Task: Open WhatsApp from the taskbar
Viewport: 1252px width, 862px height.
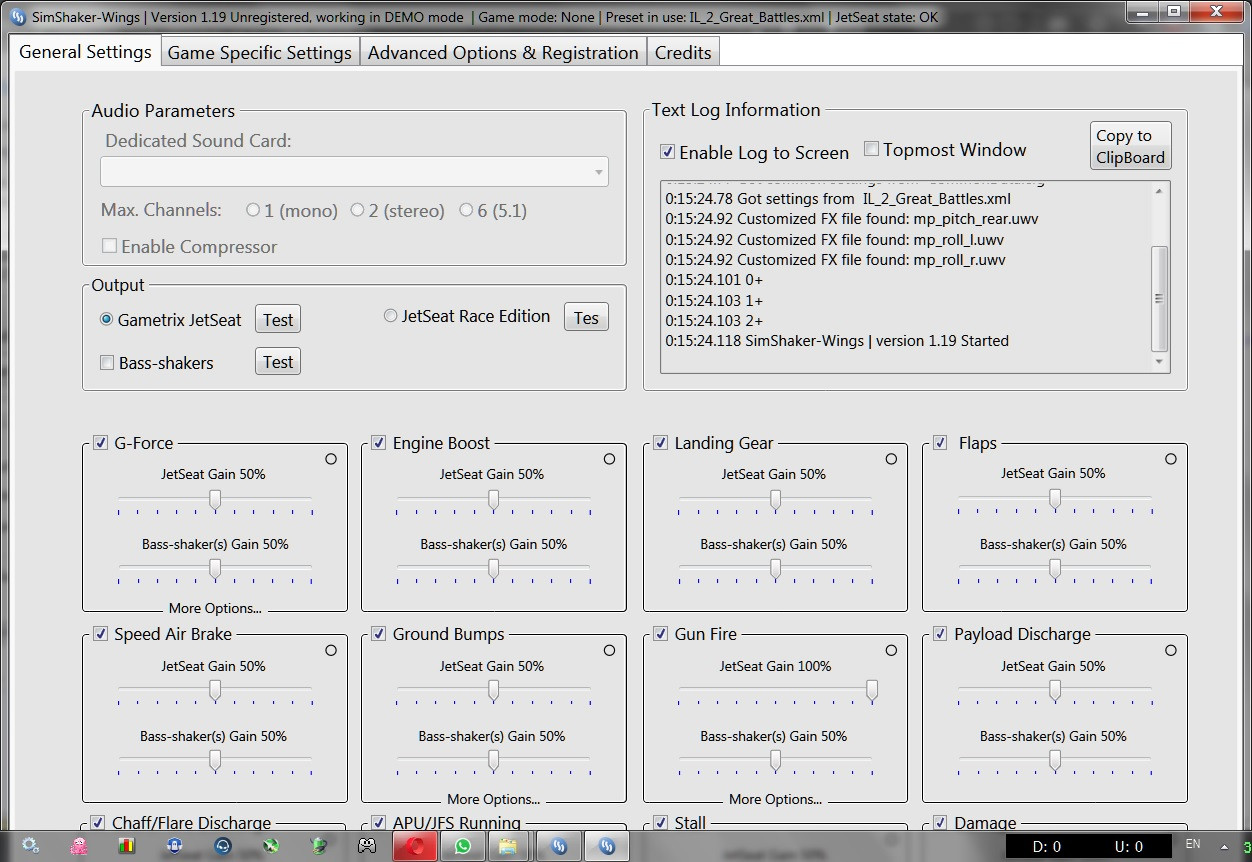Action: click(462, 846)
